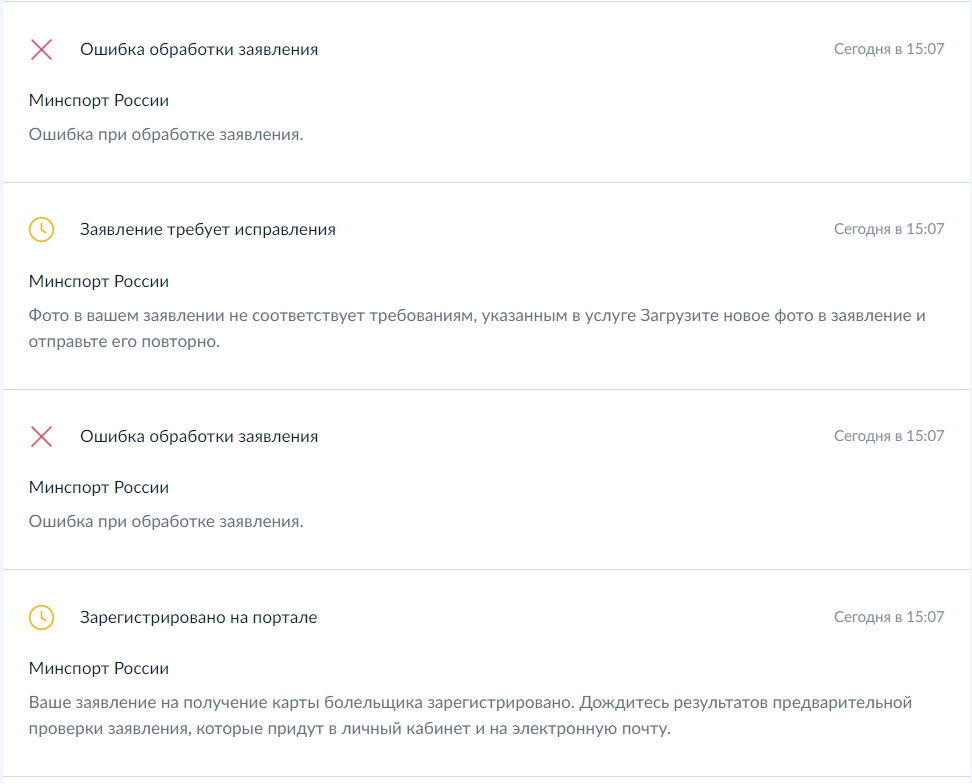Click the red X icon of the topmost error entry
This screenshot has height=784, width=972.
42,50
